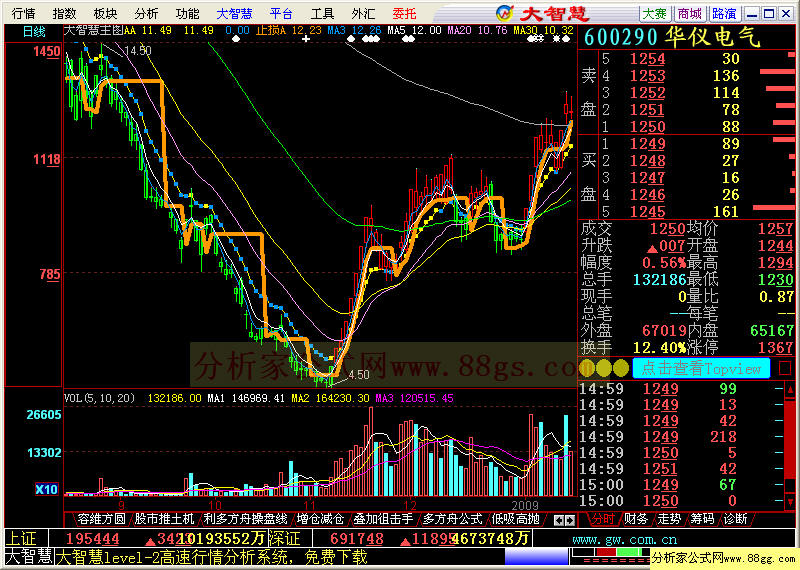Click the indicator tabs scroll-right arrow

coord(570,521)
